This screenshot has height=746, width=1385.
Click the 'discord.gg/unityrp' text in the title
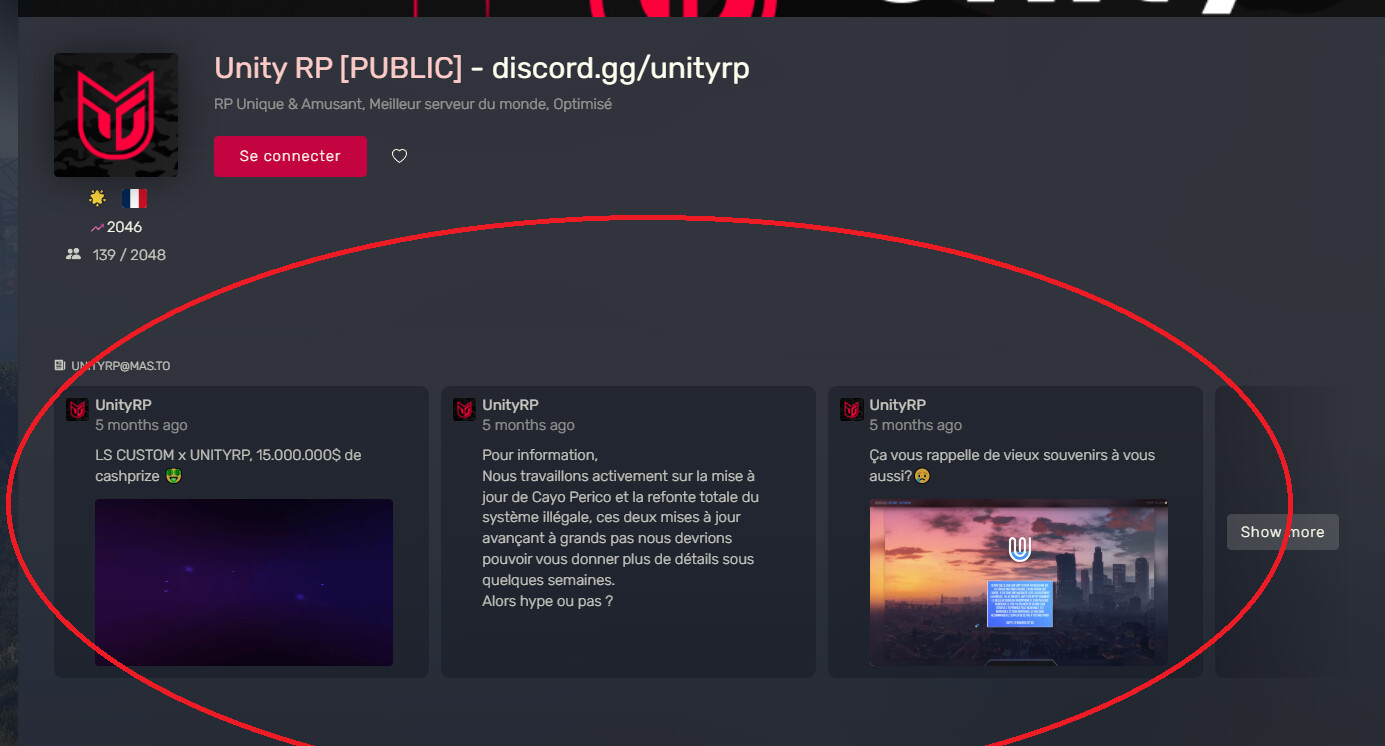(x=620, y=68)
